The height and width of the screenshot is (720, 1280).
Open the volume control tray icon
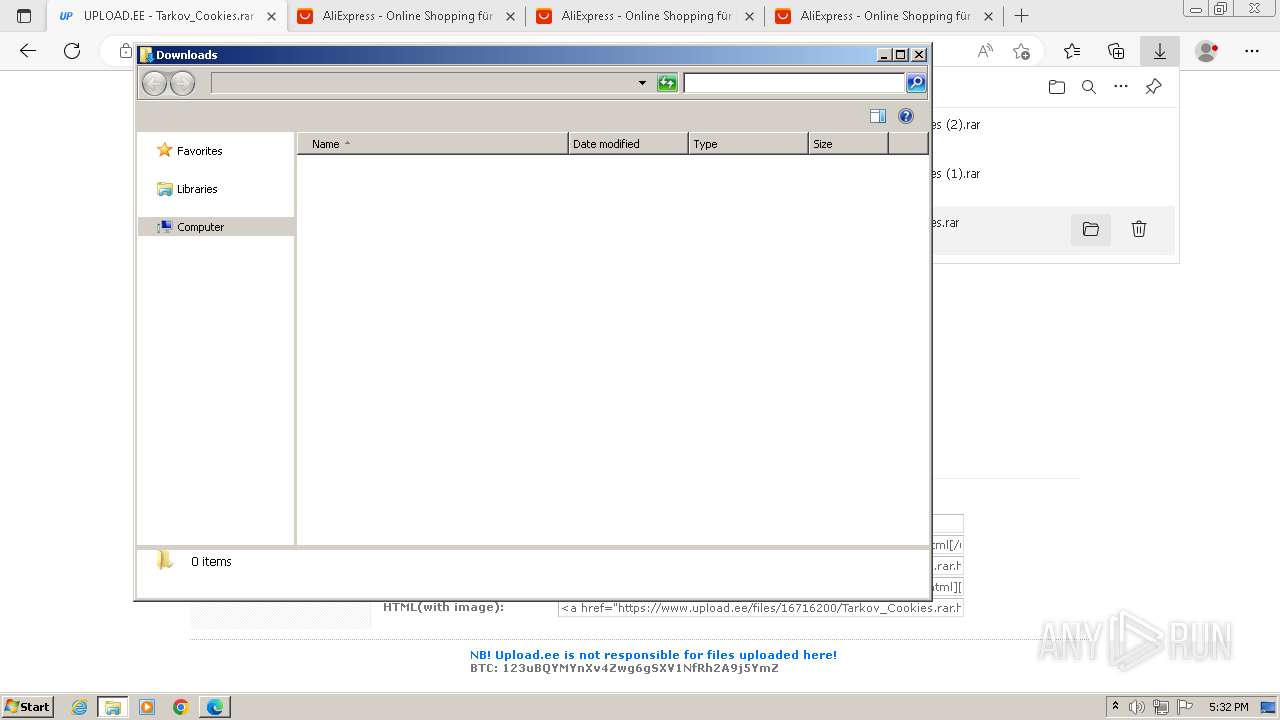click(1137, 707)
